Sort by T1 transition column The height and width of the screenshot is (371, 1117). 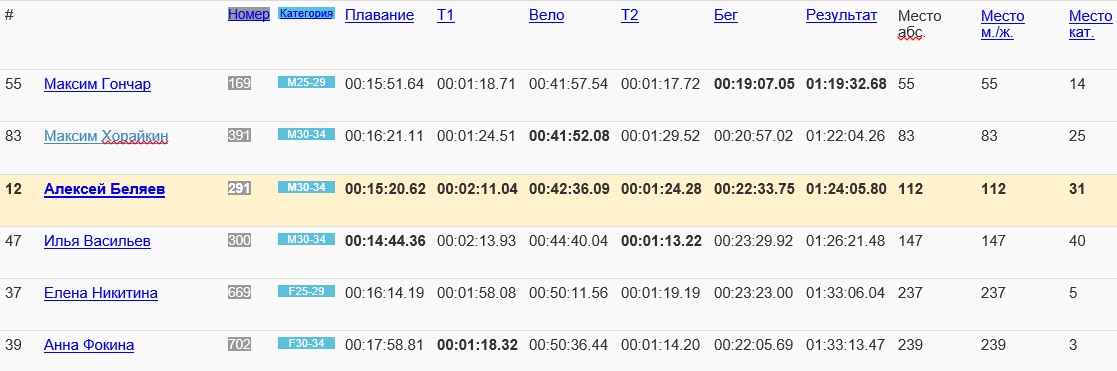tap(445, 16)
